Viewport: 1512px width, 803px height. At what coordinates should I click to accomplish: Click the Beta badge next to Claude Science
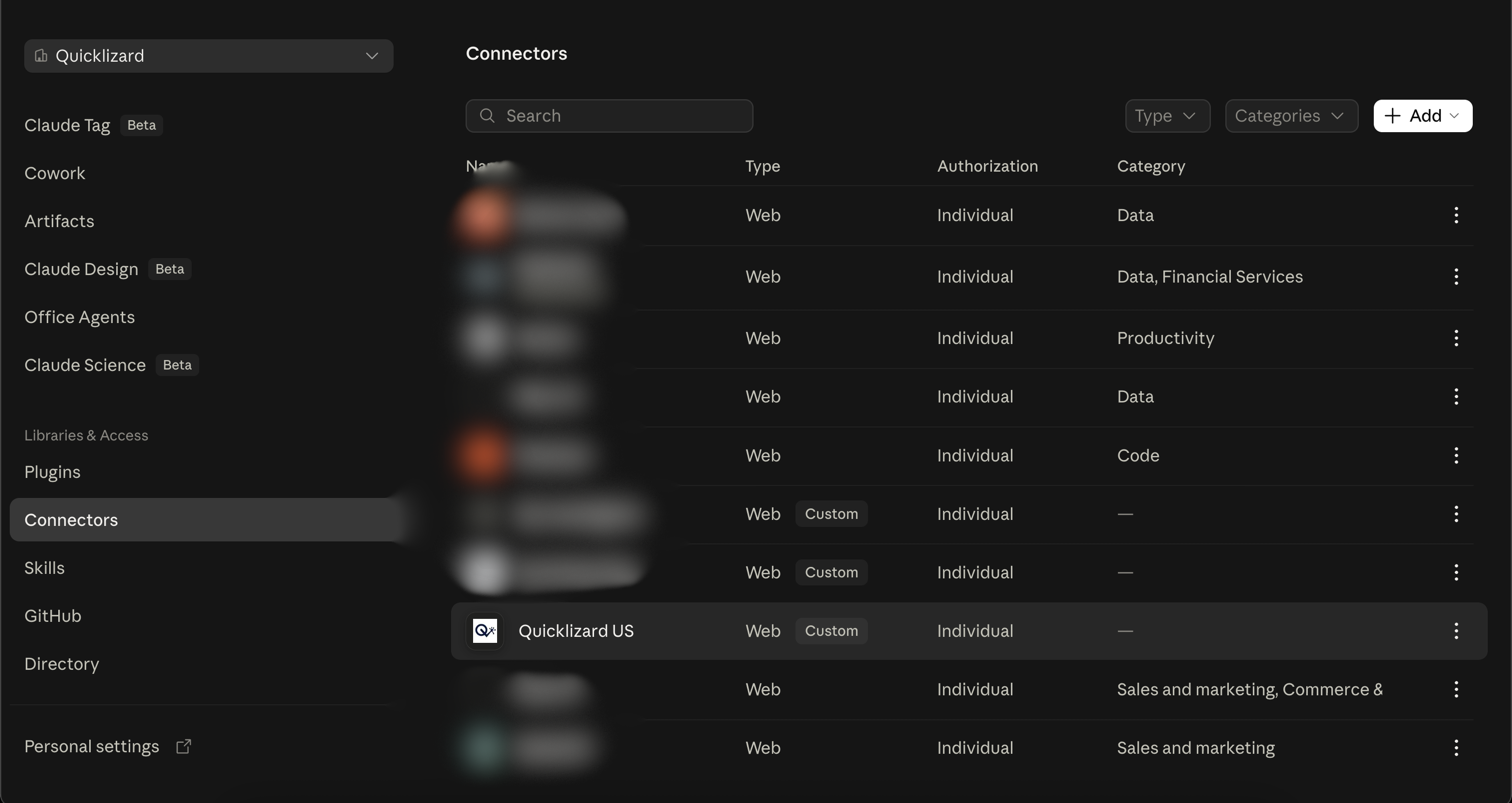click(x=177, y=365)
